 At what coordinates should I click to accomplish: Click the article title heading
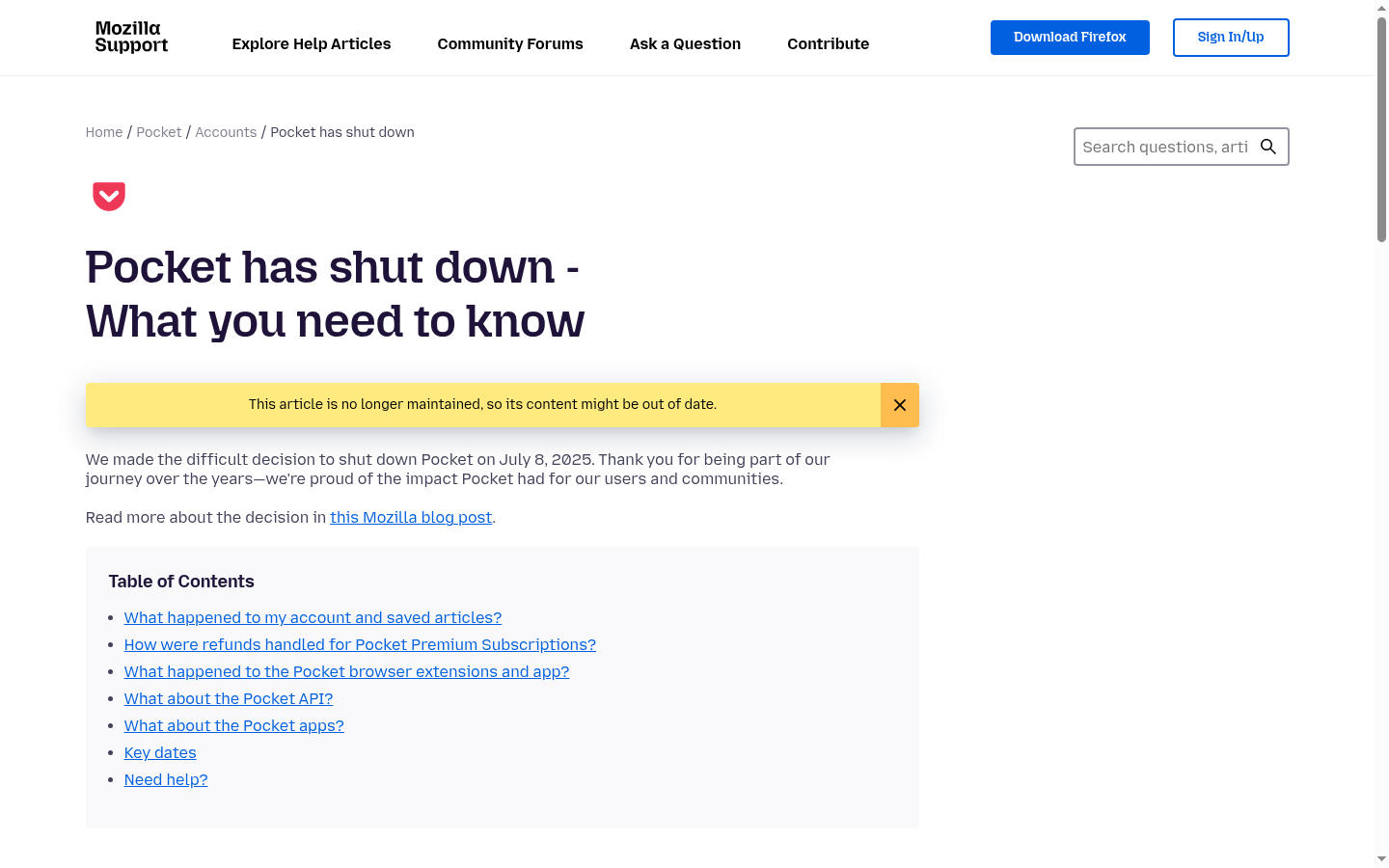[335, 294]
